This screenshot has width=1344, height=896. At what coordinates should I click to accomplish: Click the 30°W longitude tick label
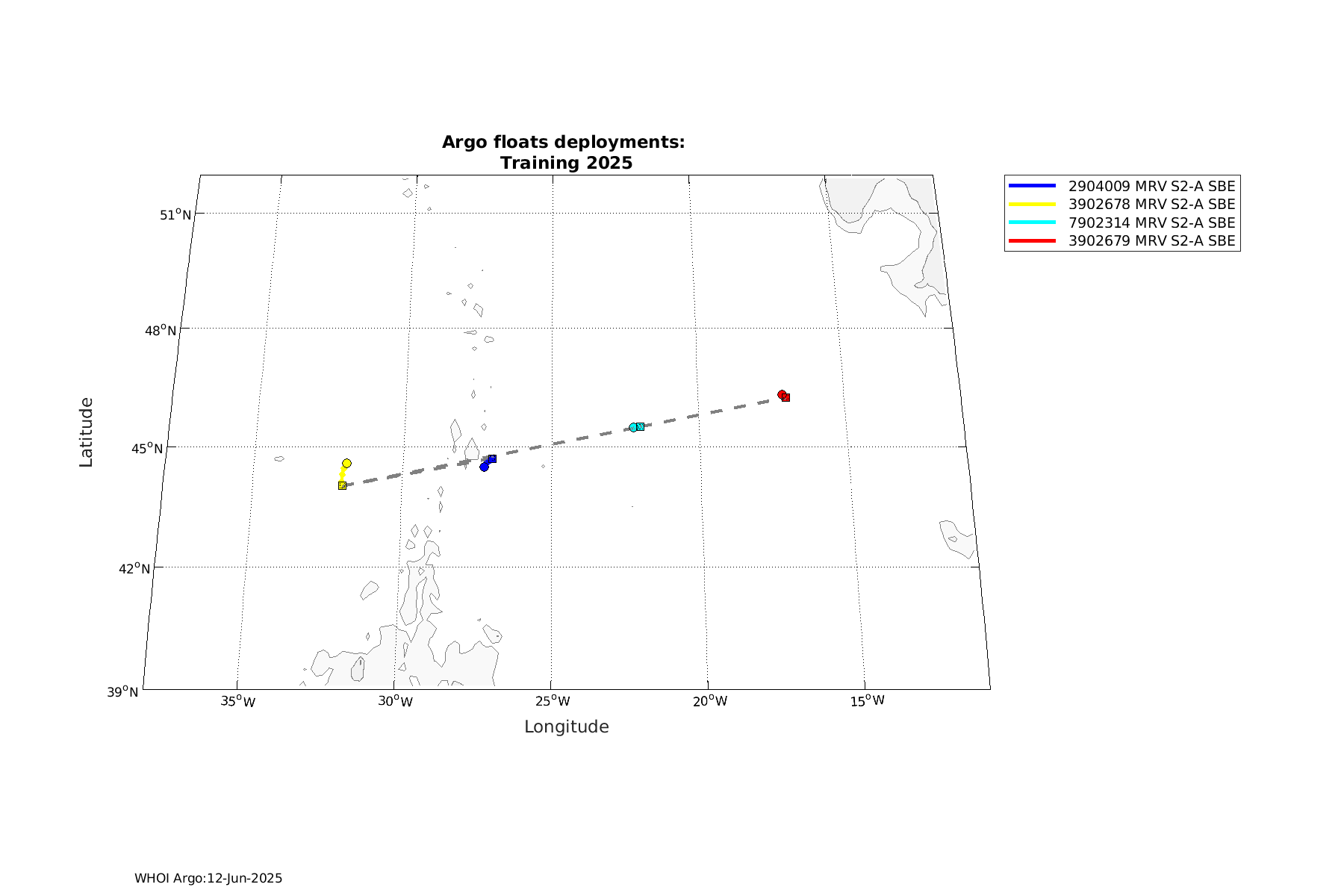point(395,701)
